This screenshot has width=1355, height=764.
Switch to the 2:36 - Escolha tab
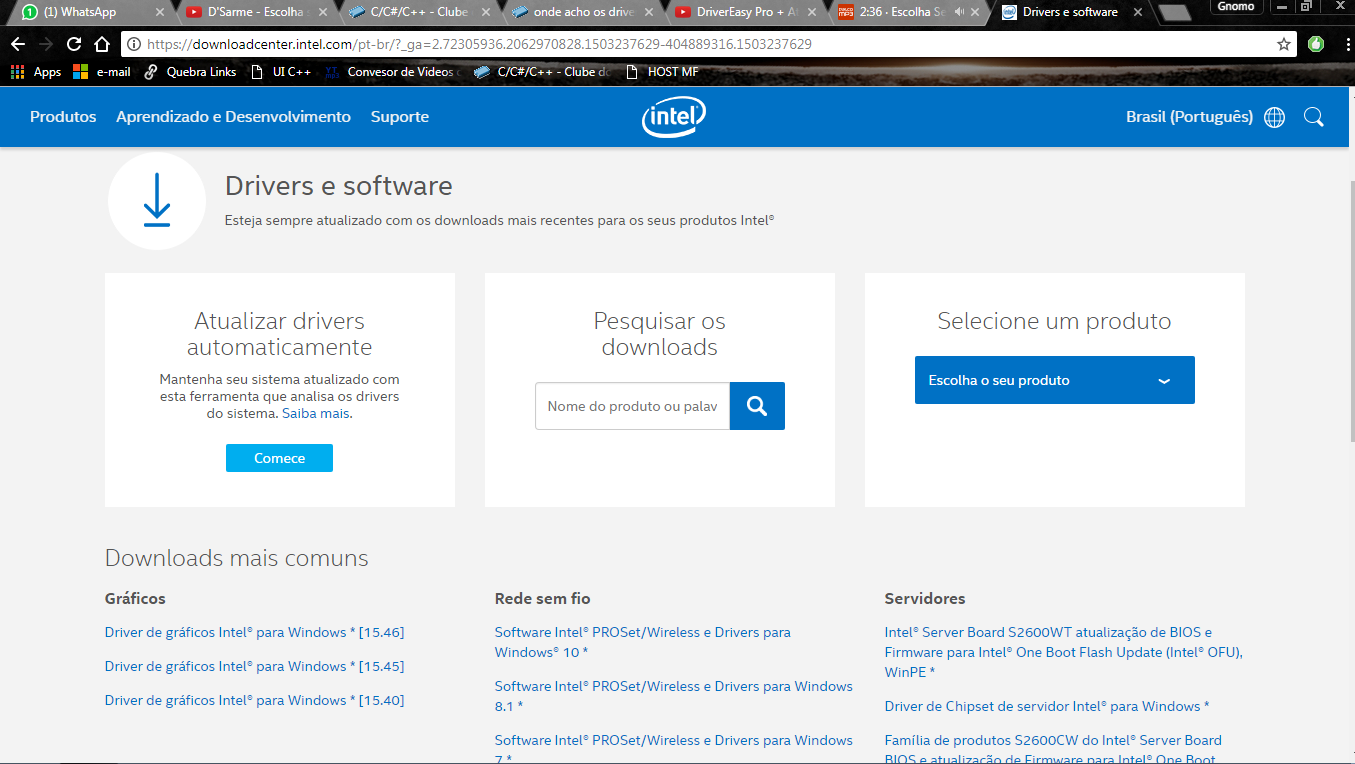point(906,12)
